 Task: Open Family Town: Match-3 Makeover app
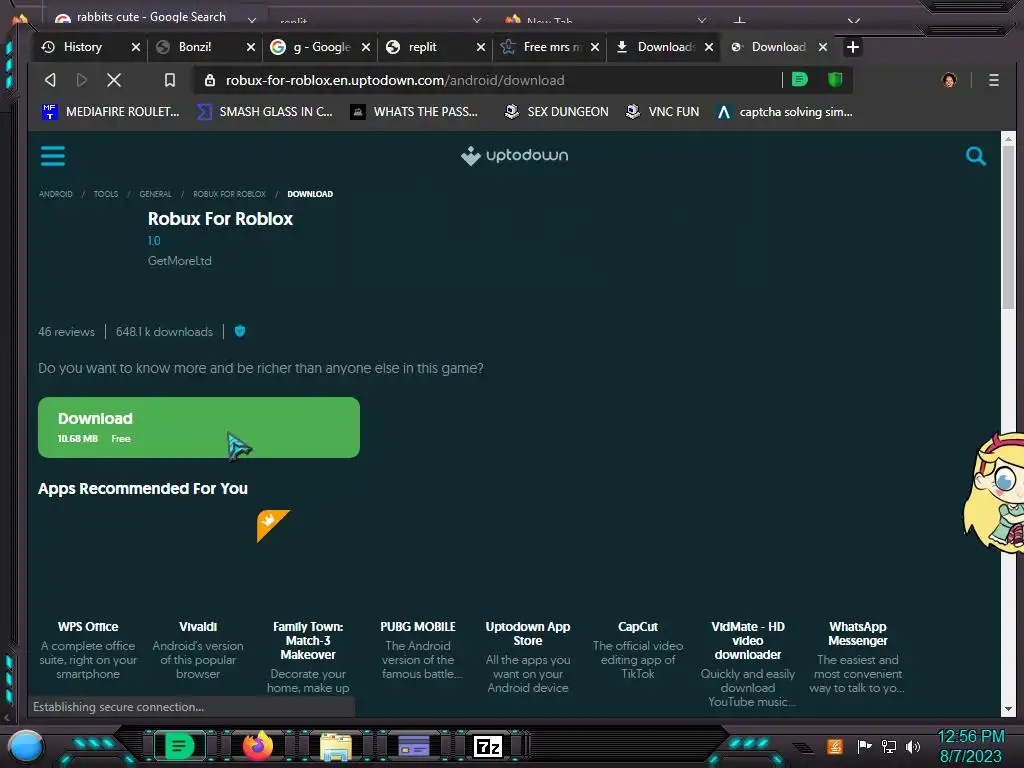308,641
